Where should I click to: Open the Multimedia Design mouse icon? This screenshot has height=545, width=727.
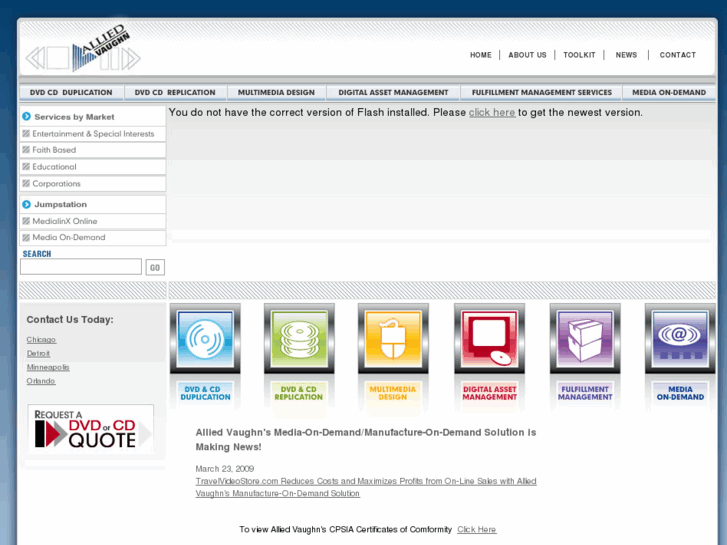click(393, 339)
